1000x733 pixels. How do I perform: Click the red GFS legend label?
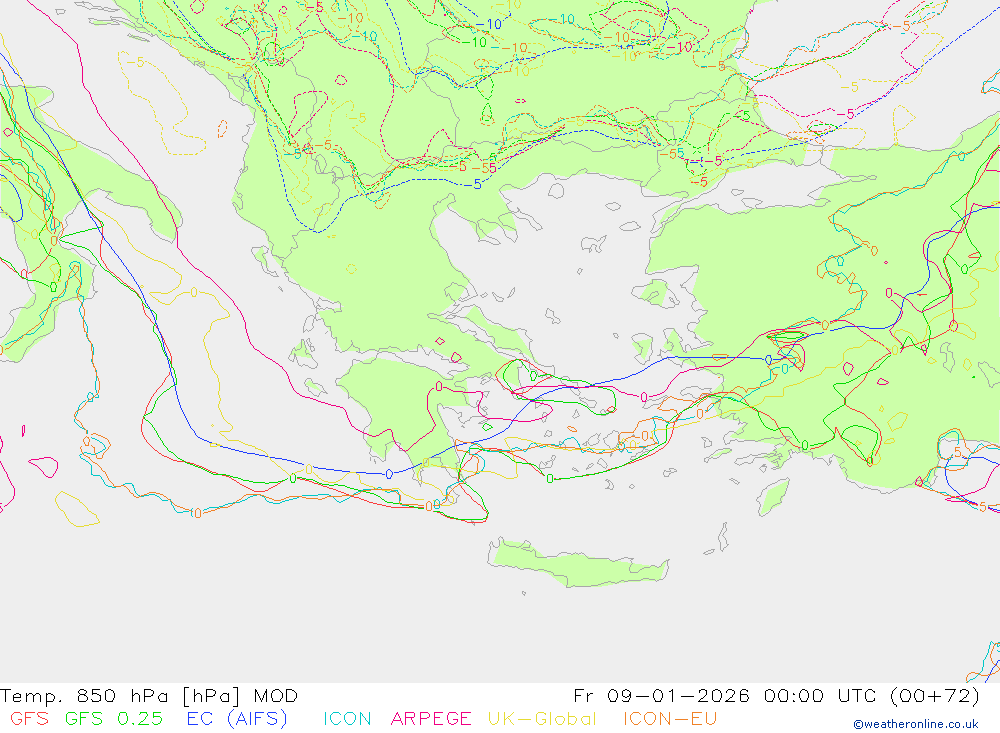coord(29,718)
